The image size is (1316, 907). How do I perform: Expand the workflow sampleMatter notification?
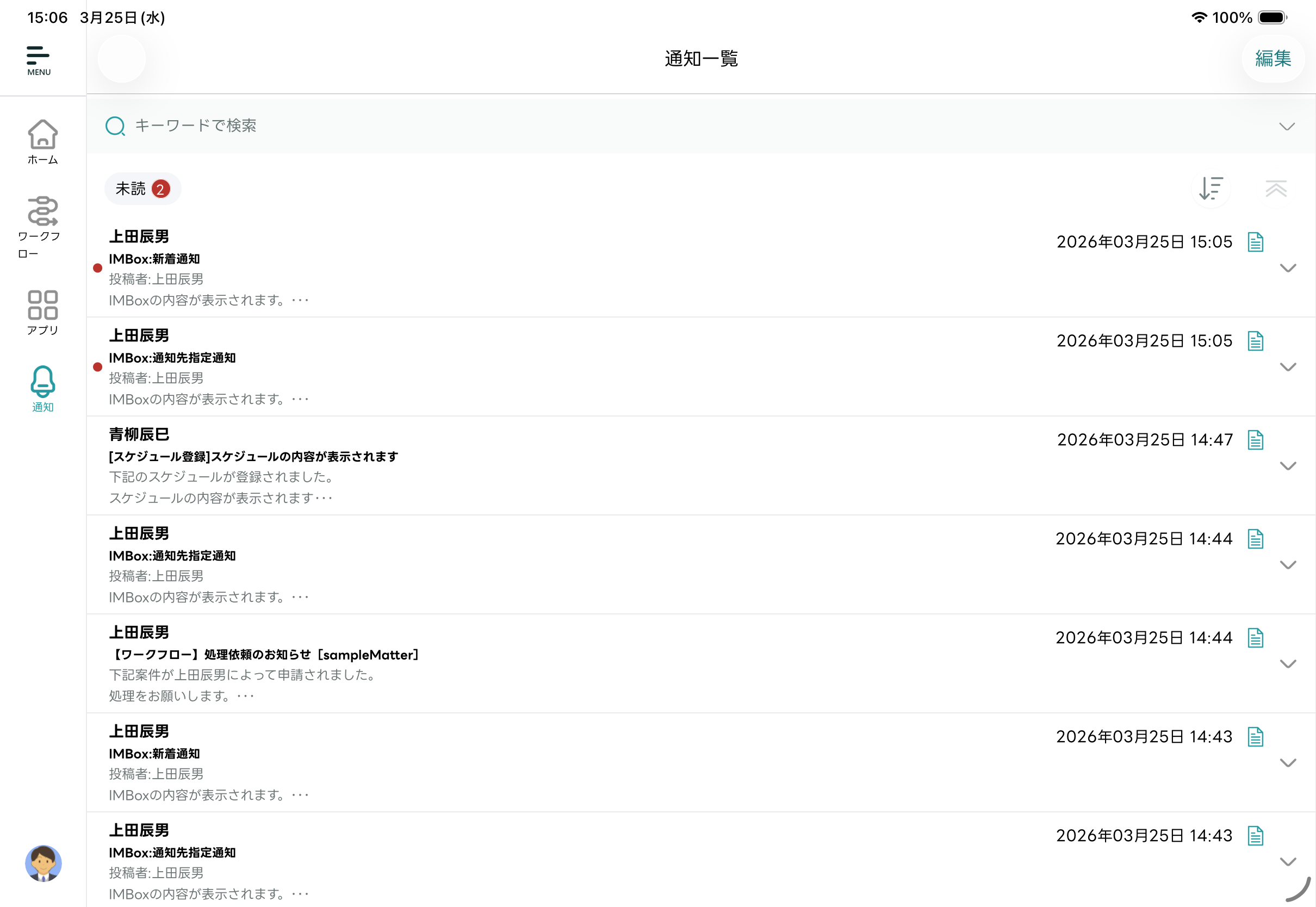click(1288, 663)
